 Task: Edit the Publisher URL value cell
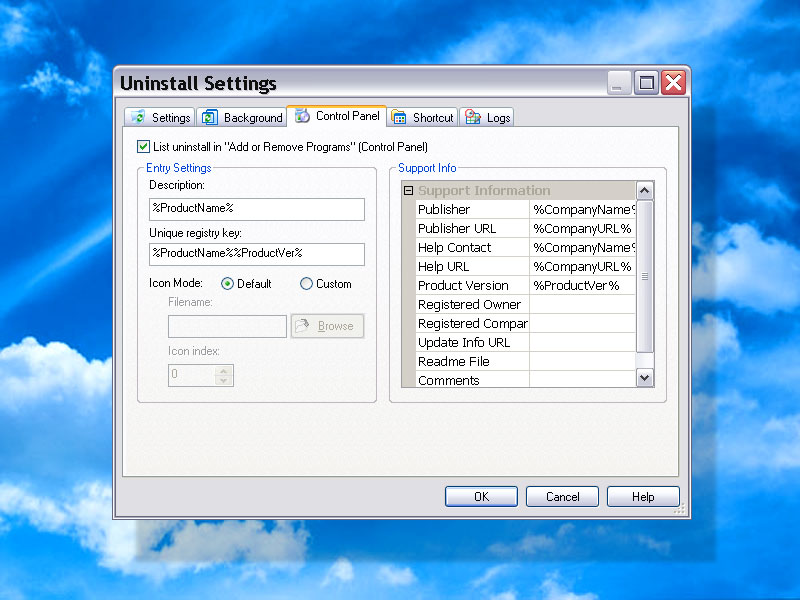[582, 228]
